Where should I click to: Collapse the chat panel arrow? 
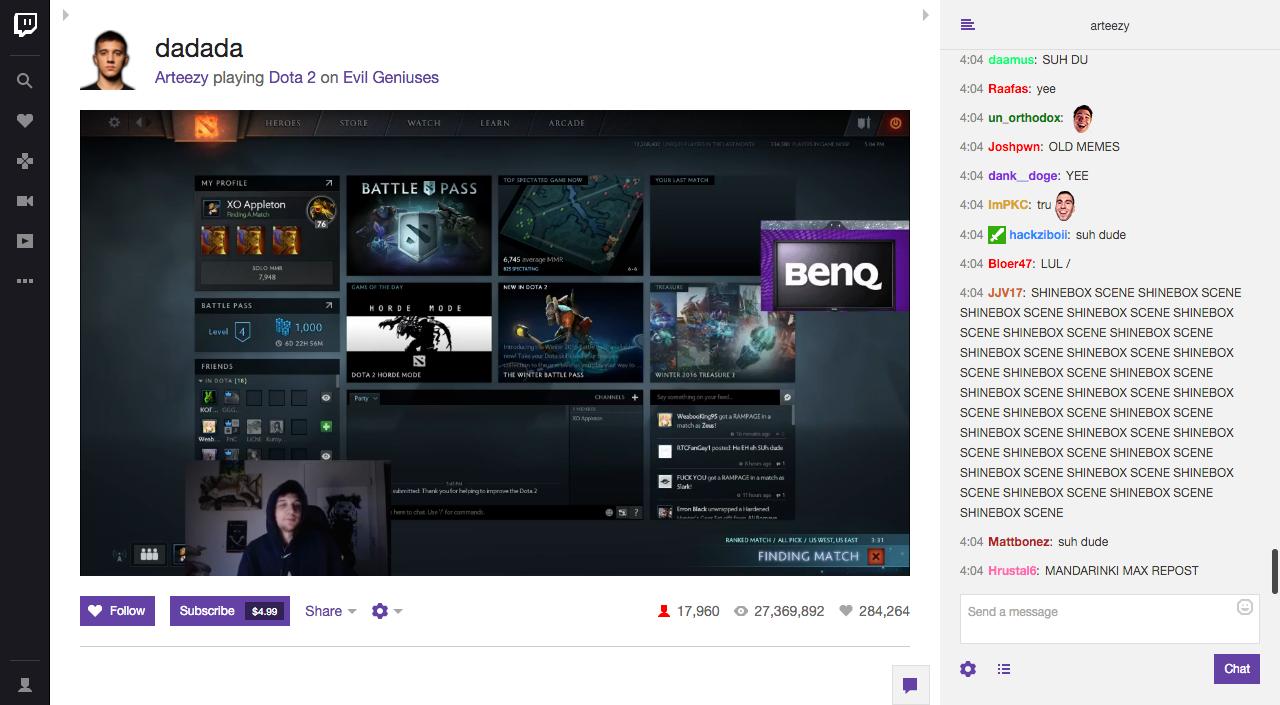click(x=926, y=15)
